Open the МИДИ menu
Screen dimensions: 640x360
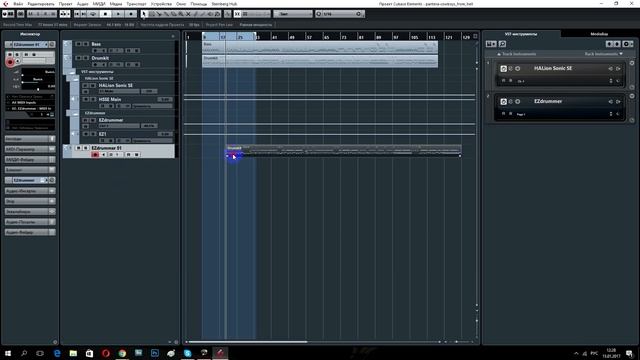[x=99, y=4]
